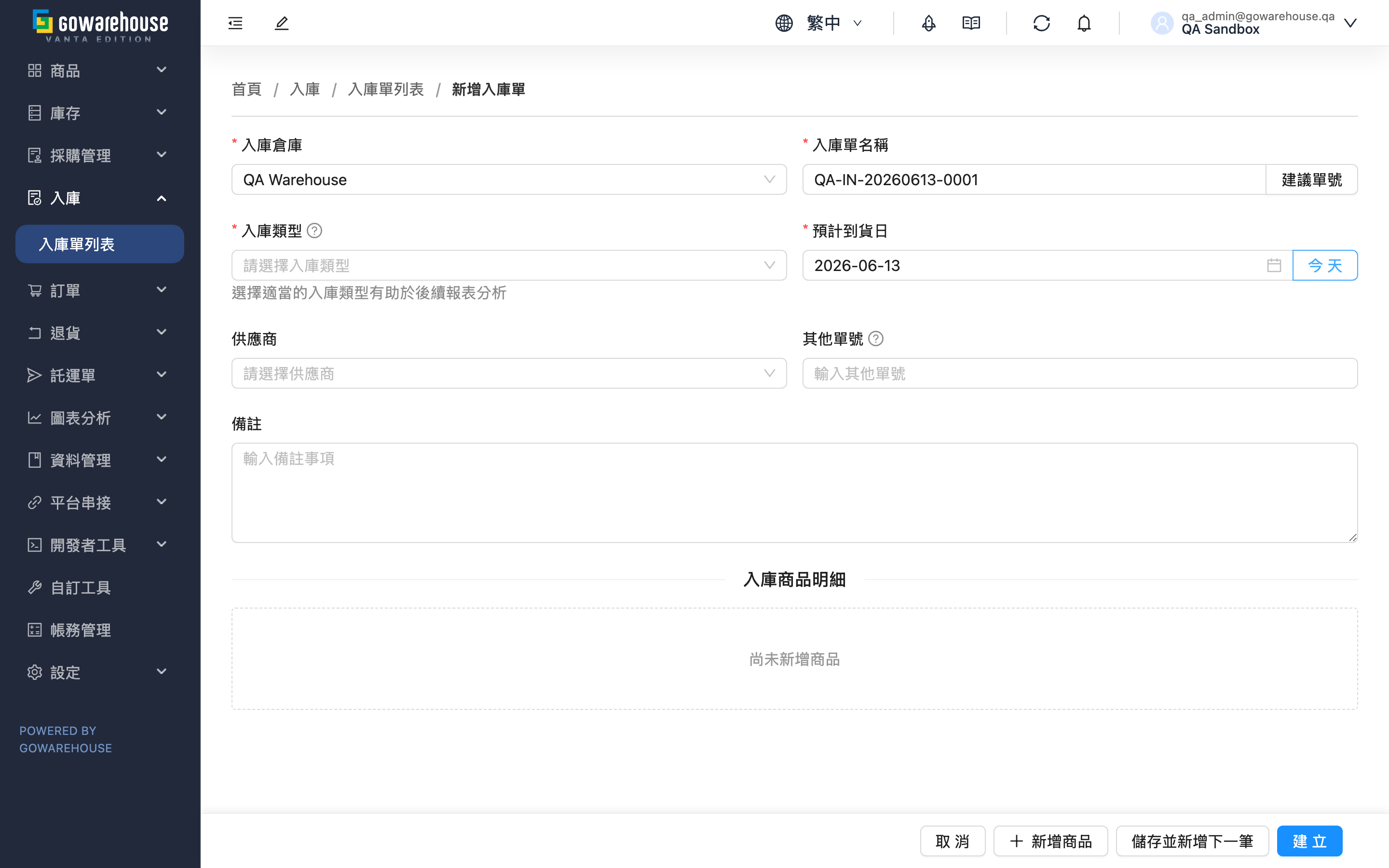1389x868 pixels.
Task: Click the 帳務管理 calculator icon
Action: [x=34, y=630]
